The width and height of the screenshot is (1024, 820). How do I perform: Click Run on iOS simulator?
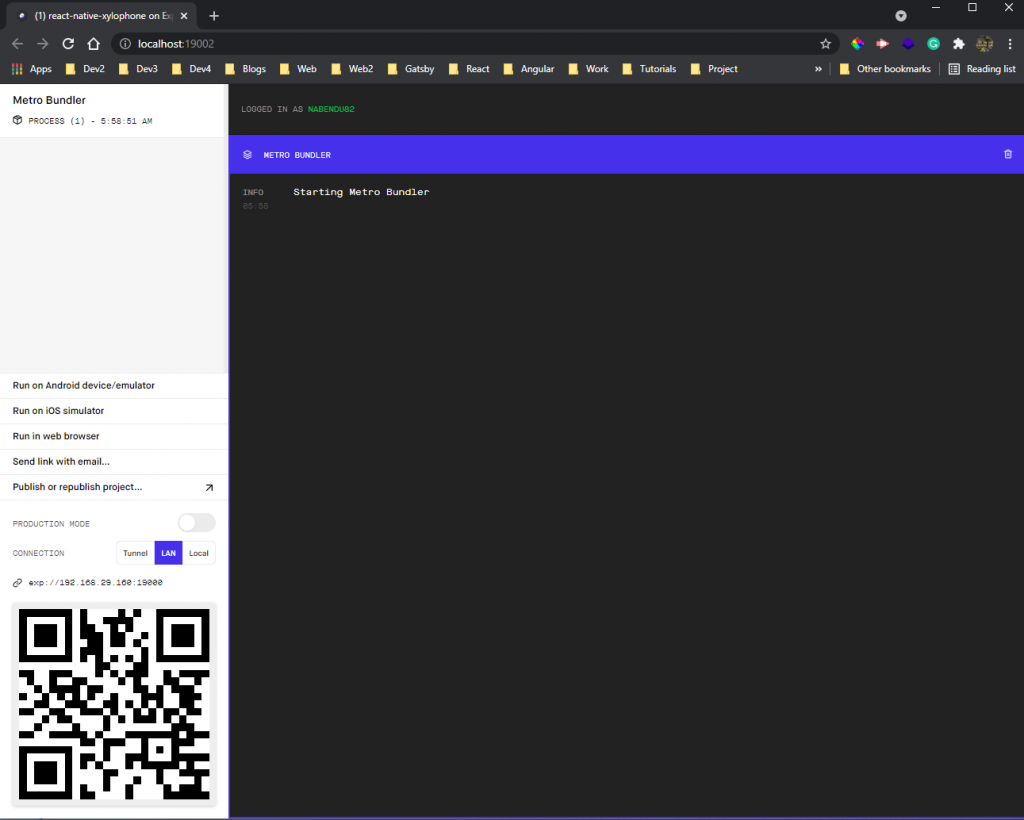tap(114, 411)
